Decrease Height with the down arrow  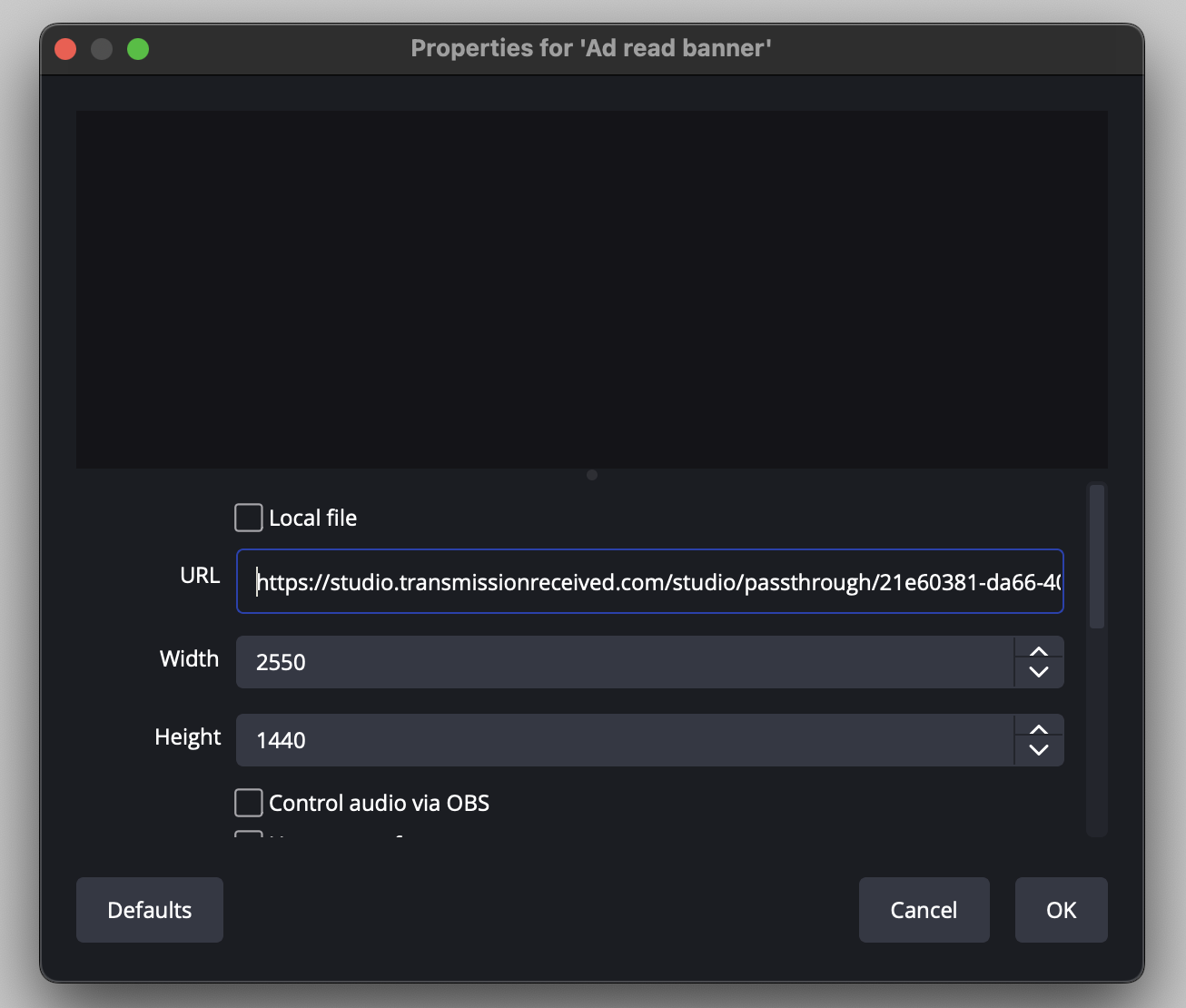(1039, 751)
